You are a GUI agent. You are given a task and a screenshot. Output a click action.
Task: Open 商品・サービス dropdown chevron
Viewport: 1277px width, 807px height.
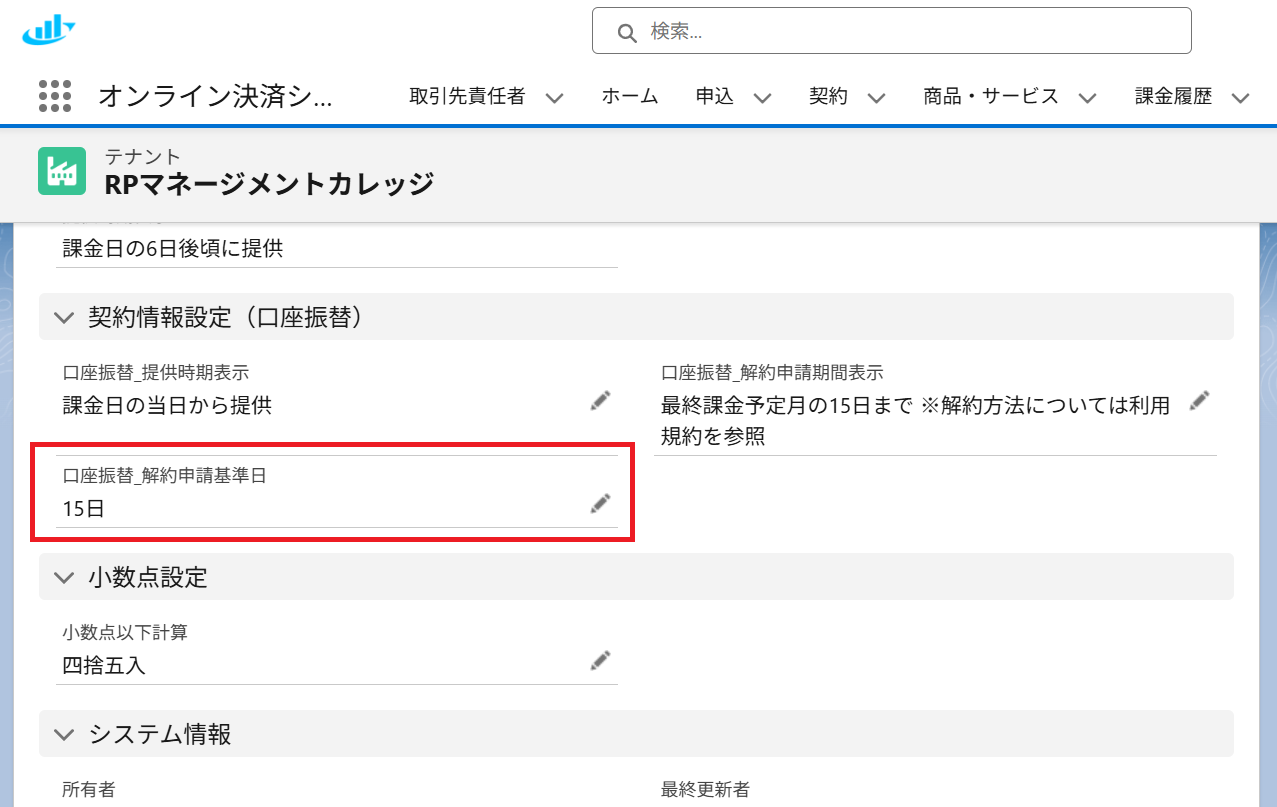1087,98
